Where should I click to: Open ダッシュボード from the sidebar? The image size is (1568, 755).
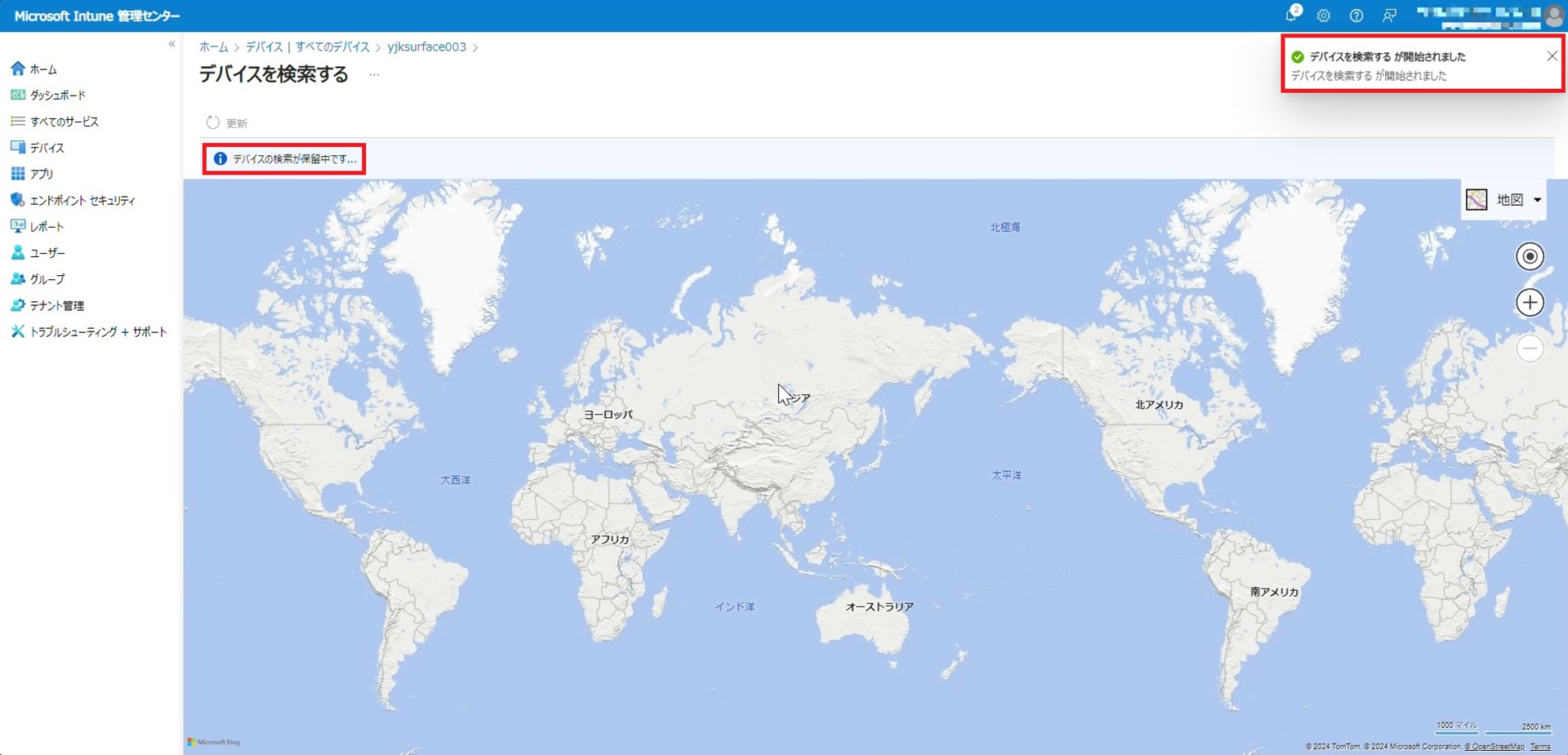(58, 95)
